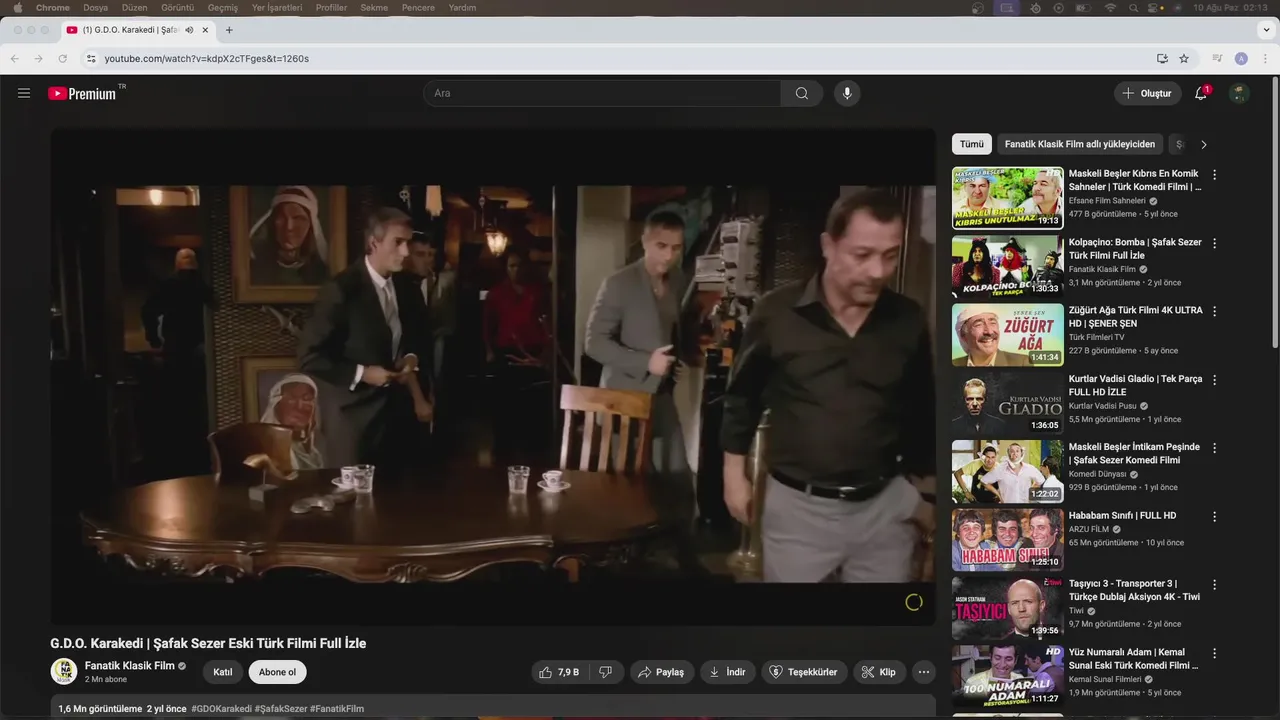Click the Katıl button
This screenshot has height=720, width=1280.
[223, 672]
